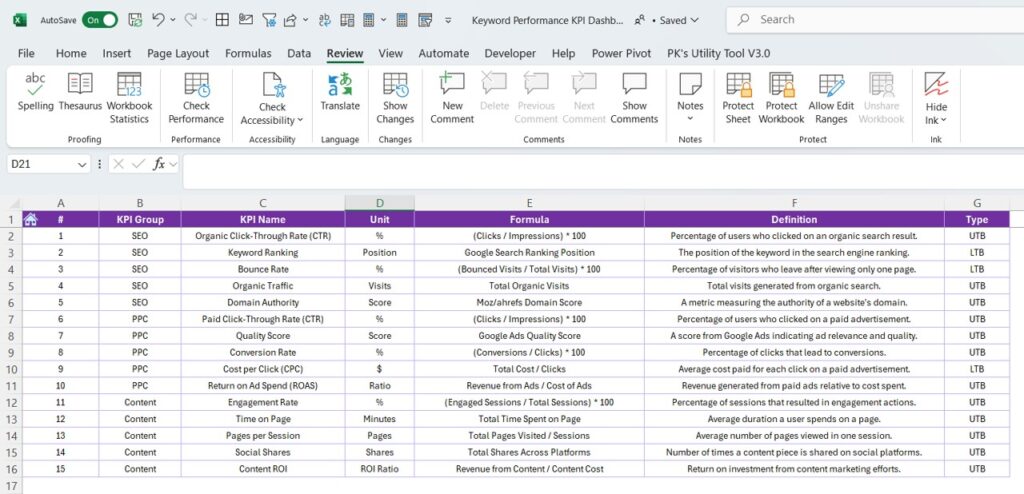Image resolution: width=1024 pixels, height=494 pixels.
Task: Select the cell 'Total Organic Visits'
Action: (529, 286)
